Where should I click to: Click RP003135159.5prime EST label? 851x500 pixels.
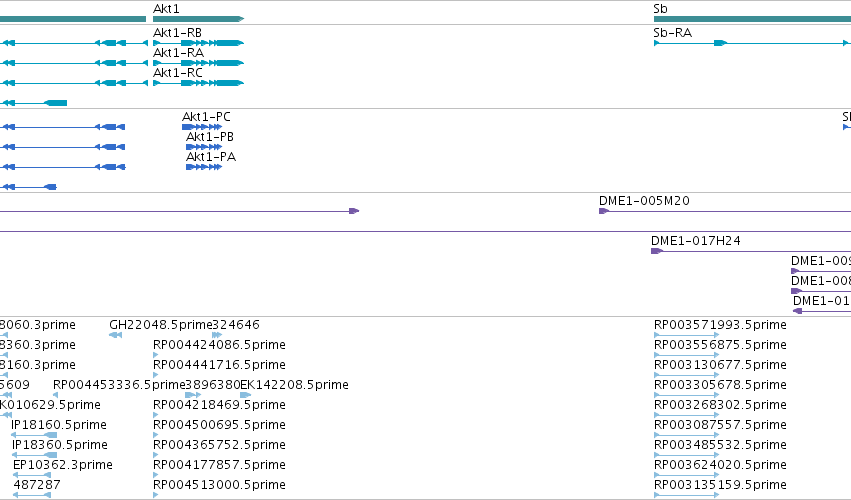pyautogui.click(x=720, y=485)
